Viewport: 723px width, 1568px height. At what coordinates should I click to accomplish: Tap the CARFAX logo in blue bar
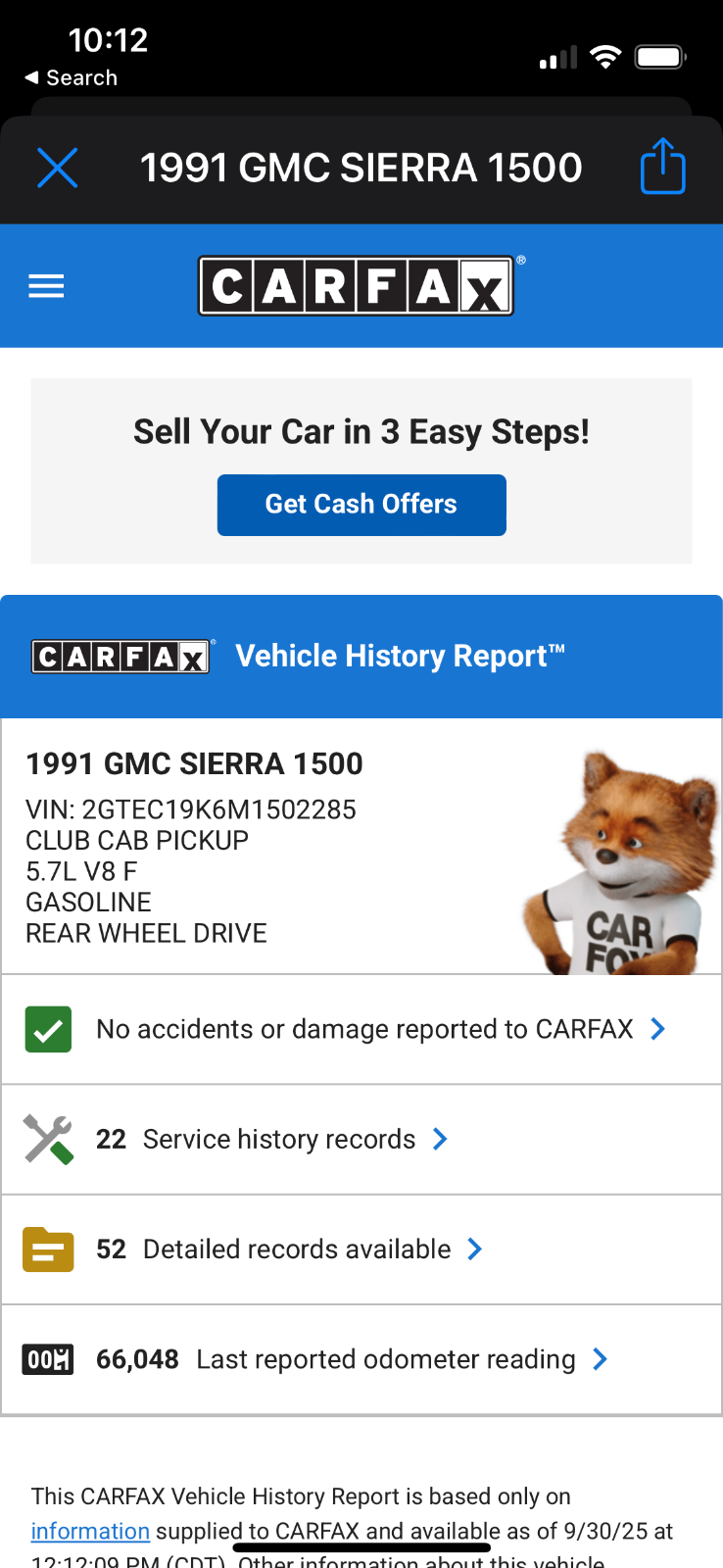pyautogui.click(x=356, y=286)
